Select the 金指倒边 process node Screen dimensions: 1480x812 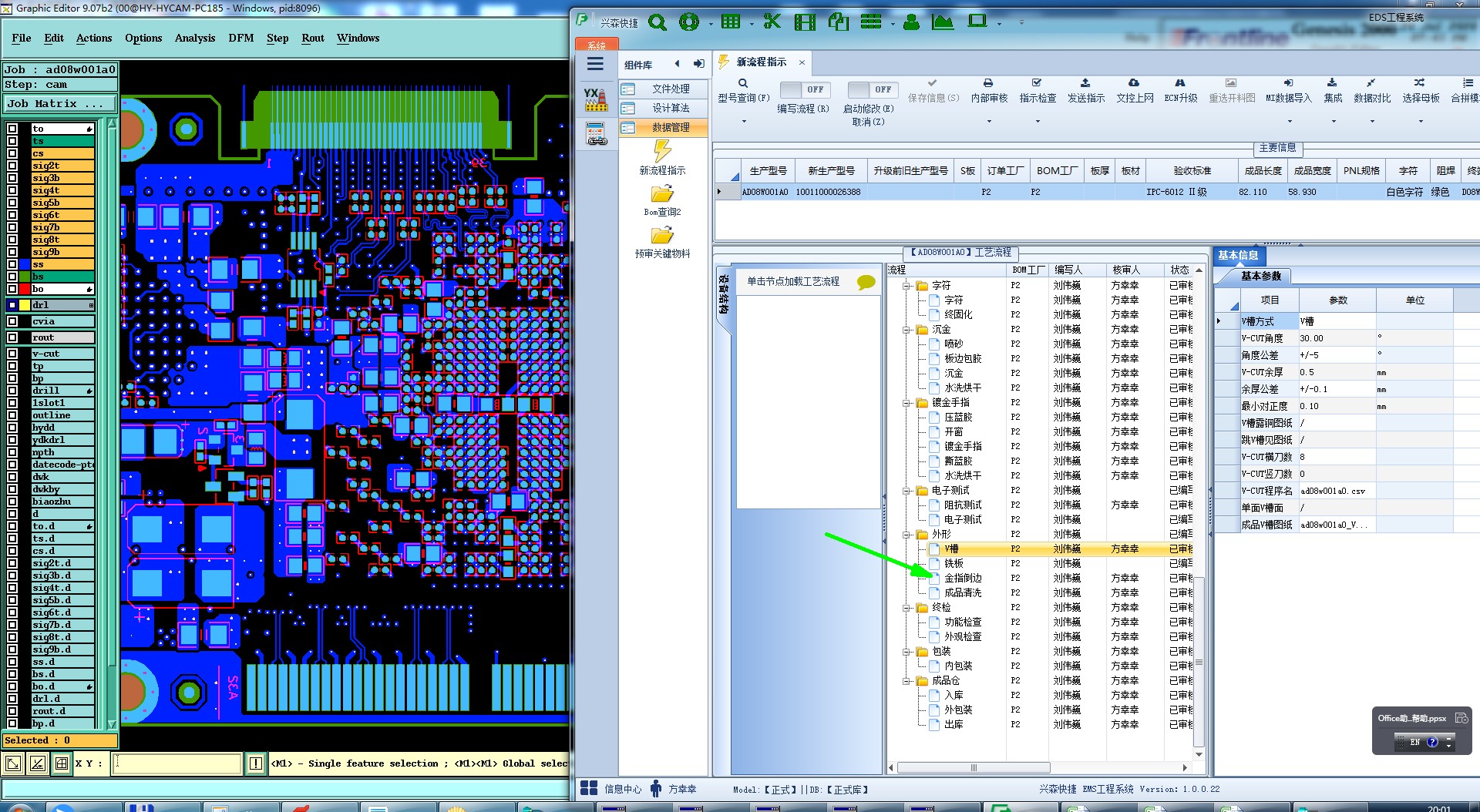[963, 578]
